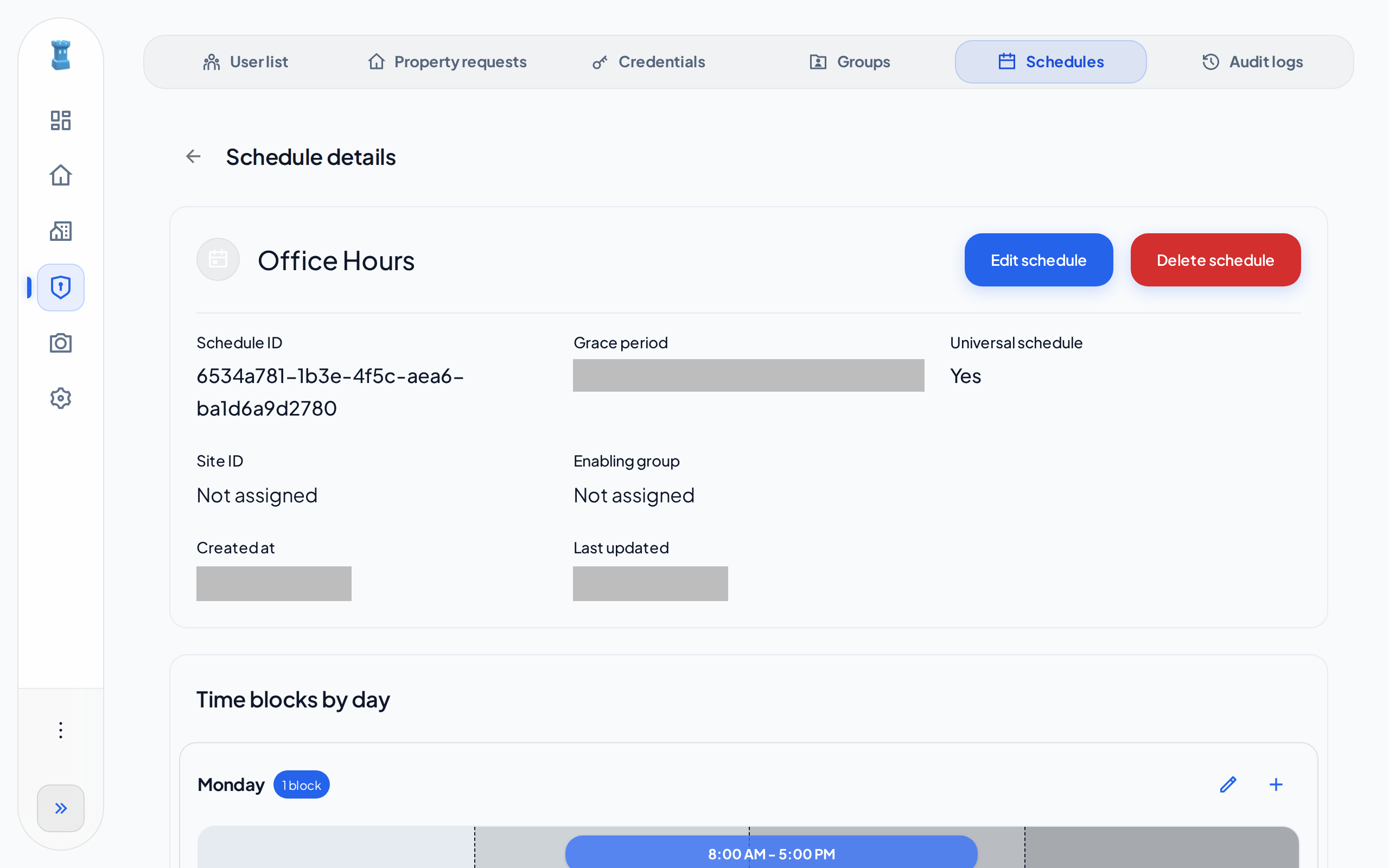Image resolution: width=1389 pixels, height=868 pixels.
Task: Open the camera icon in the sidebar
Action: pyautogui.click(x=61, y=343)
